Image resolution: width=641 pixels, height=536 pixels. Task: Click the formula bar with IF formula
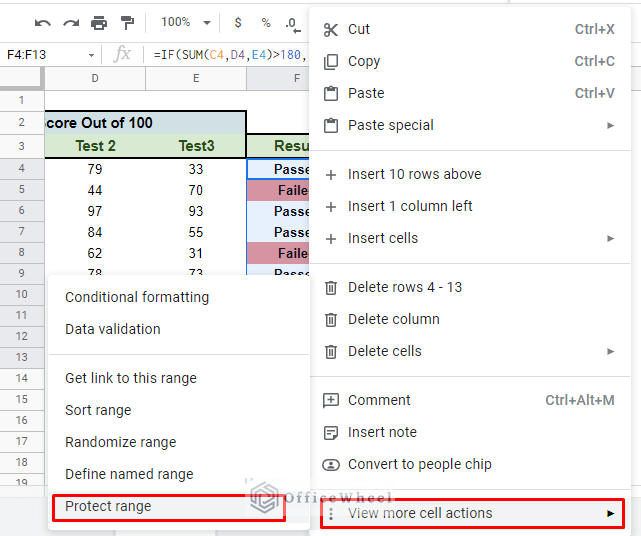point(229,54)
